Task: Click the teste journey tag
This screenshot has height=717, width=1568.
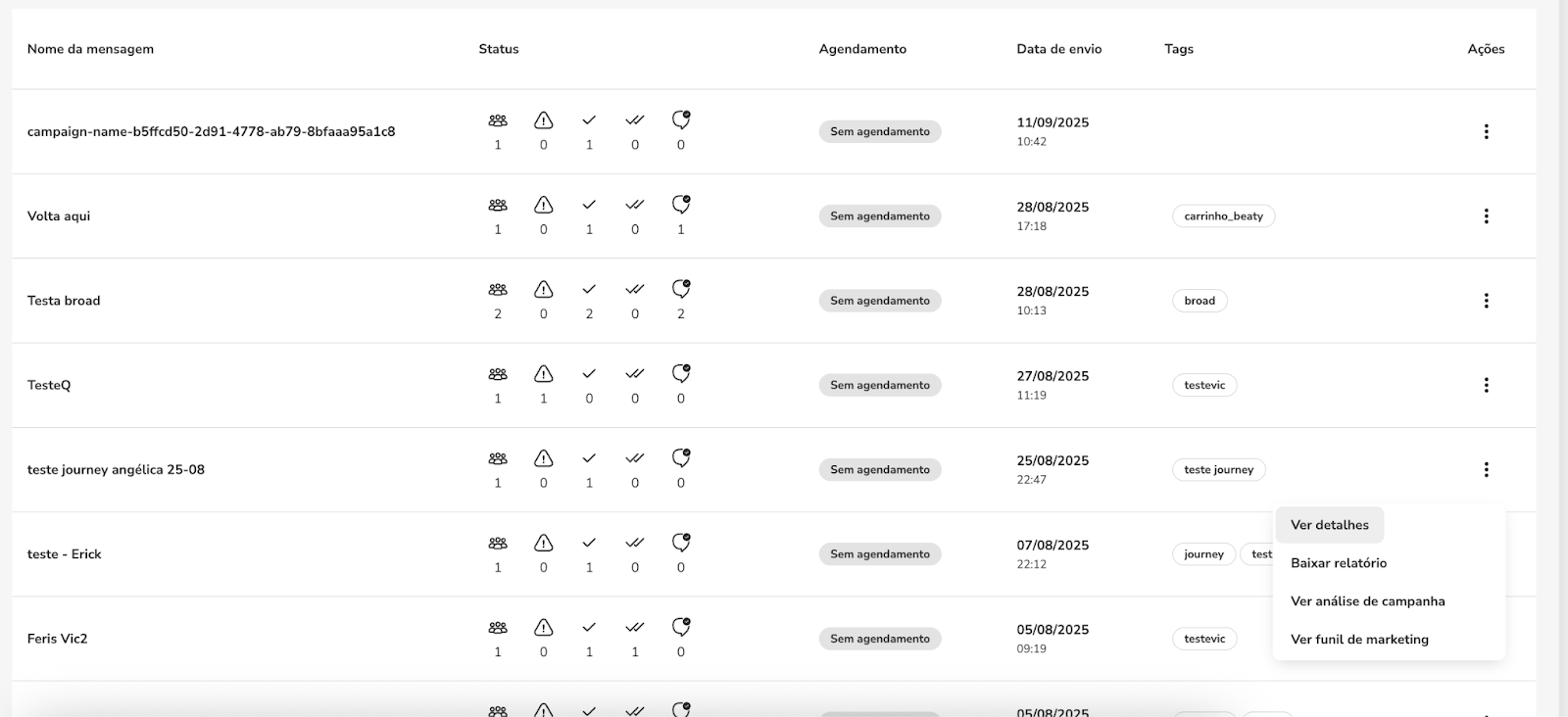Action: (1218, 470)
